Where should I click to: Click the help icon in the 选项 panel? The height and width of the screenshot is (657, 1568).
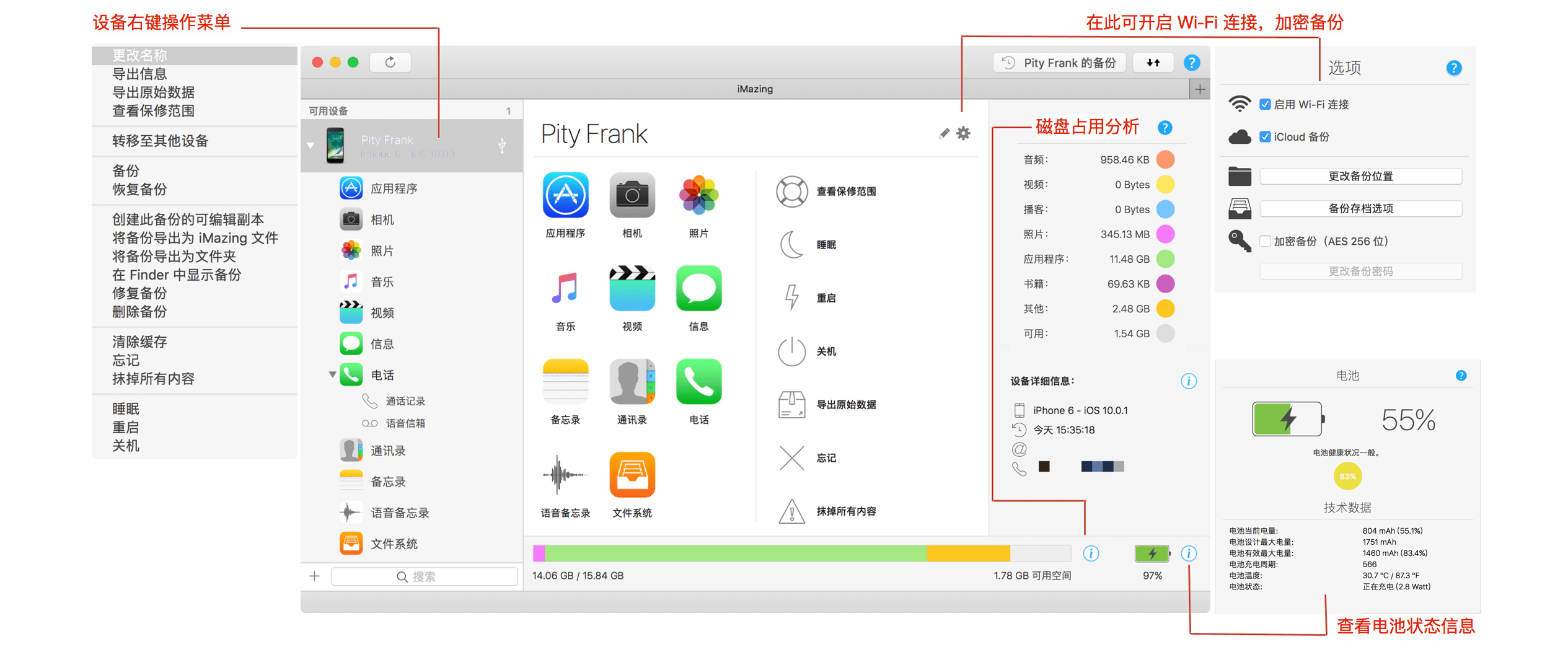(1453, 68)
